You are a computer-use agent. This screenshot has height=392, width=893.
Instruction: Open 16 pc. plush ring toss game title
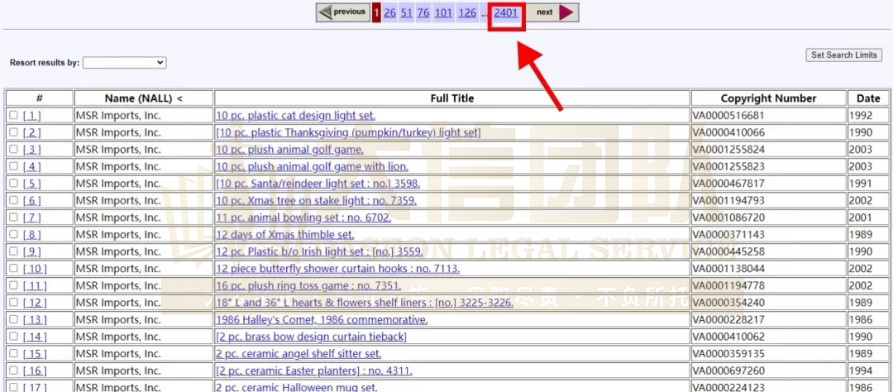pos(308,285)
